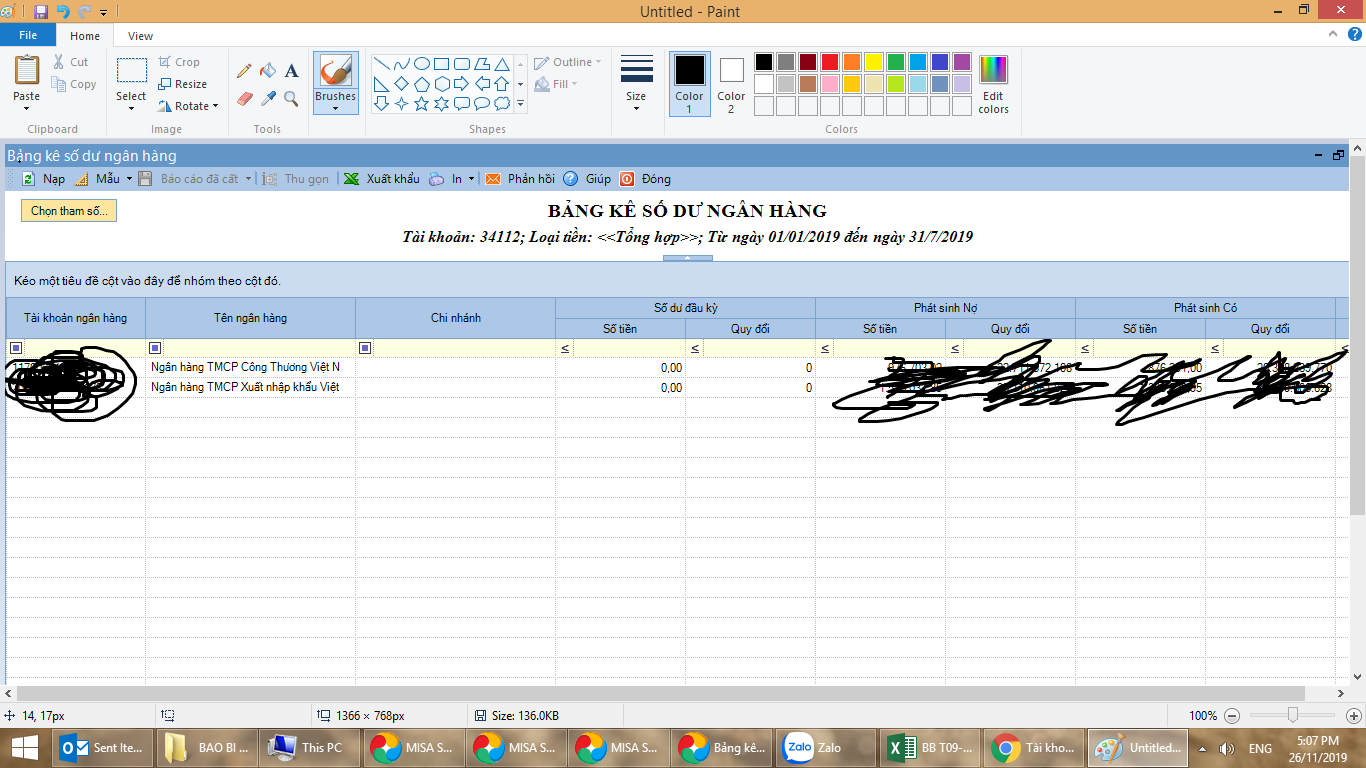Open Edit colors palette
1366x768 pixels.
click(993, 85)
